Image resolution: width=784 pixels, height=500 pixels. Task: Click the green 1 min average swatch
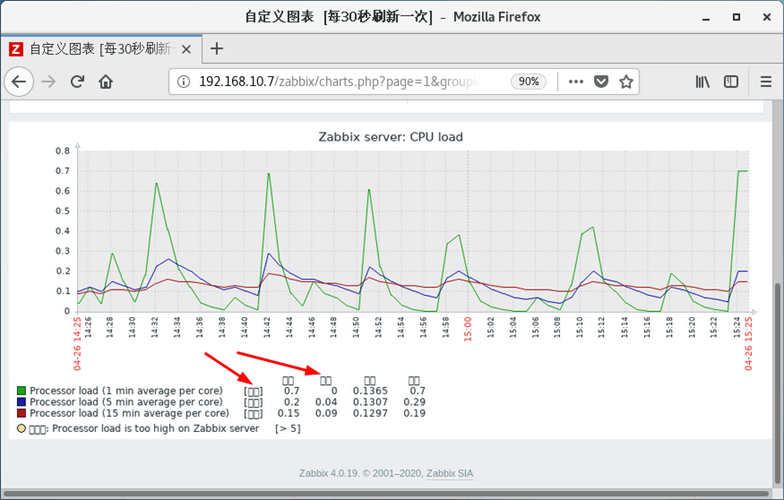[22, 390]
